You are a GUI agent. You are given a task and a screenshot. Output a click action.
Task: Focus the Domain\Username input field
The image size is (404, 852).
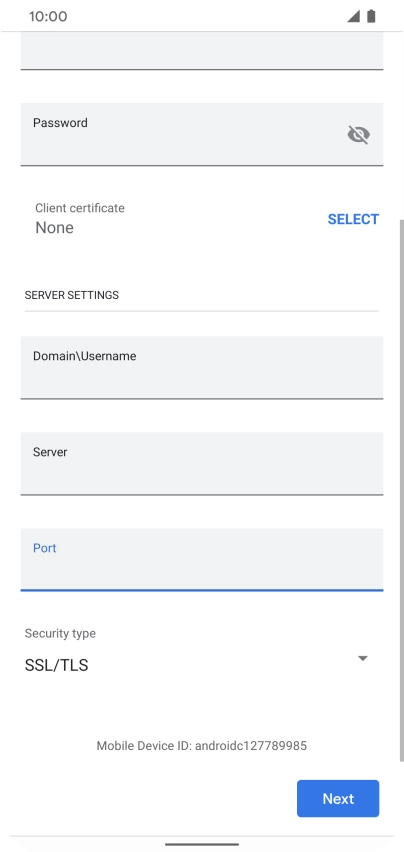click(202, 367)
